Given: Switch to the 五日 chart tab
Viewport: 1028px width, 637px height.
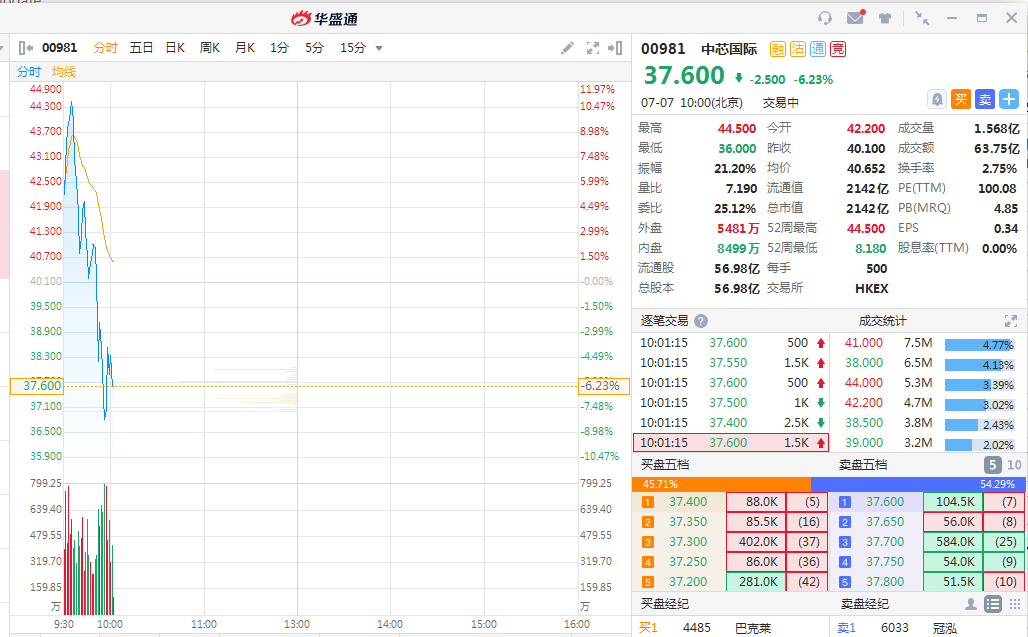Looking at the screenshot, I should 141,48.
